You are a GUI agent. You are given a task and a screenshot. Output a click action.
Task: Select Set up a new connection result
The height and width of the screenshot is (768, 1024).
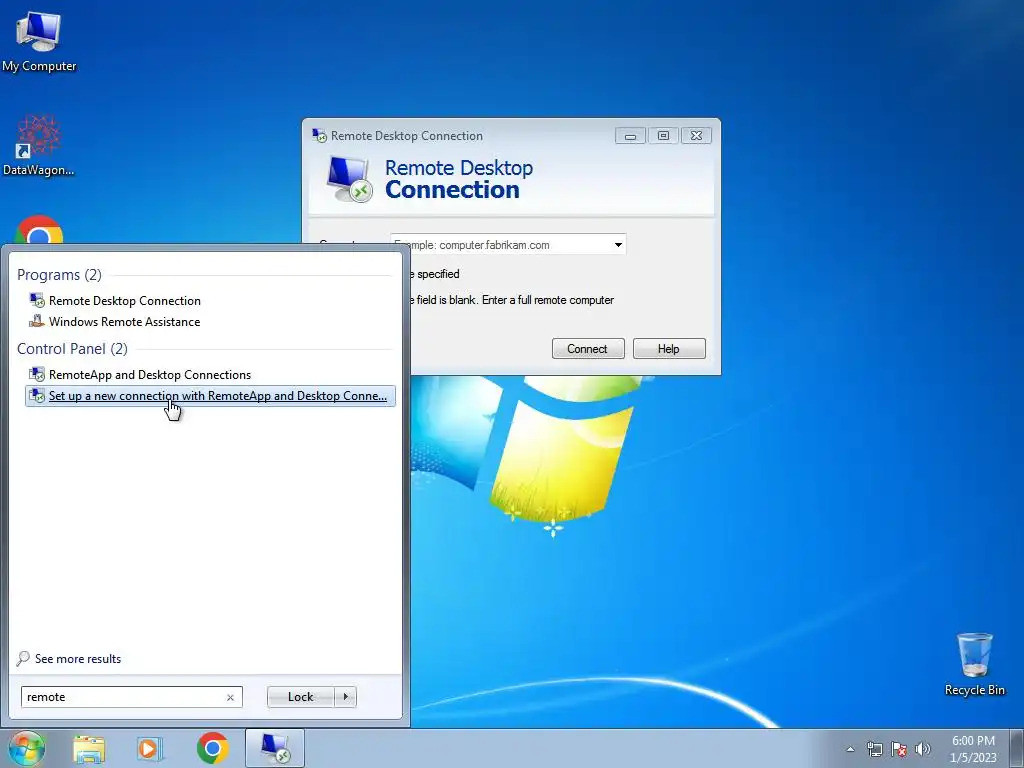pyautogui.click(x=210, y=396)
